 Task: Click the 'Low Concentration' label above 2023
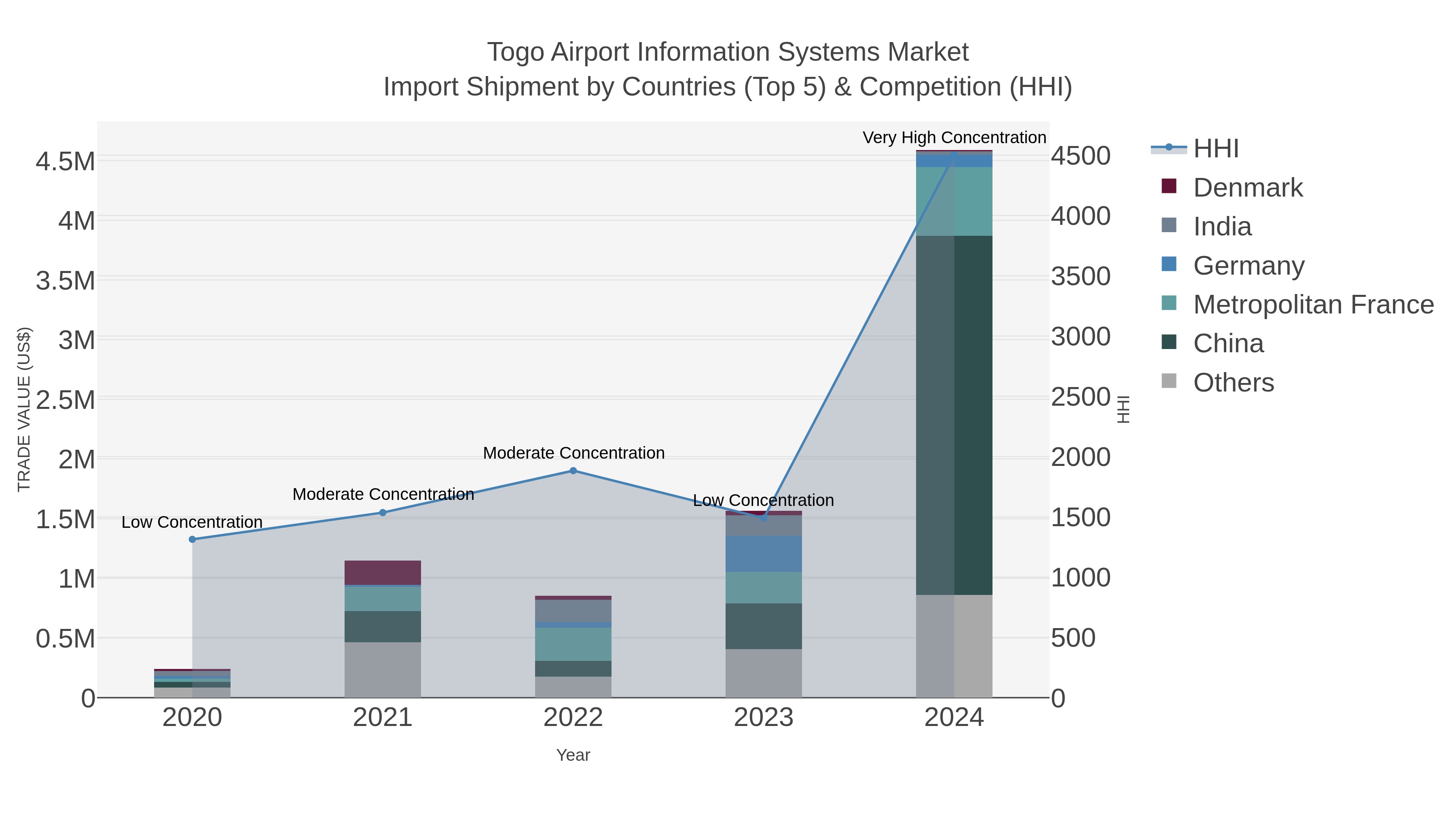(x=764, y=500)
